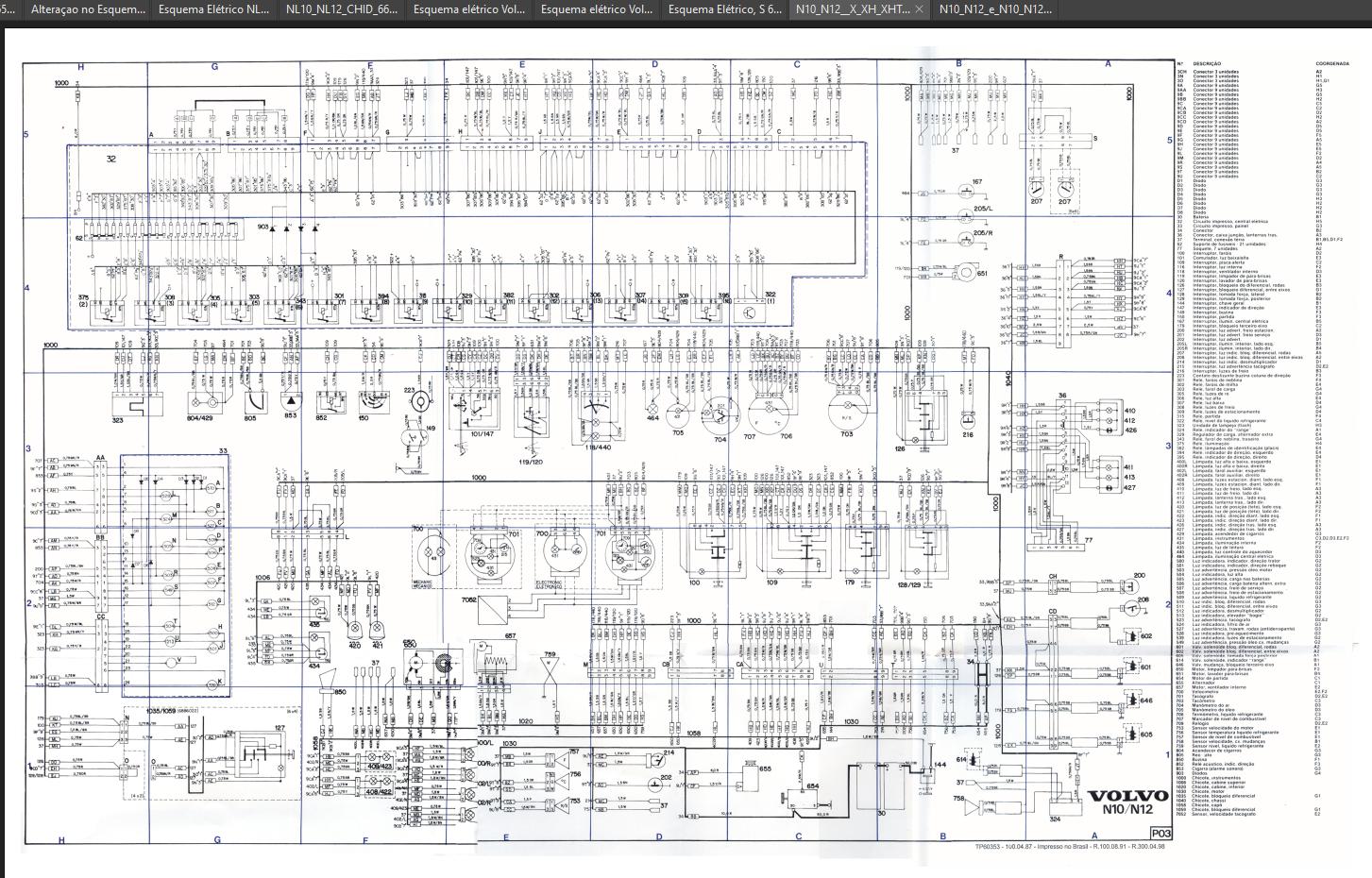
Task: Go to the "Esquema Elétrico, S 6..." tab
Action: tap(724, 9)
